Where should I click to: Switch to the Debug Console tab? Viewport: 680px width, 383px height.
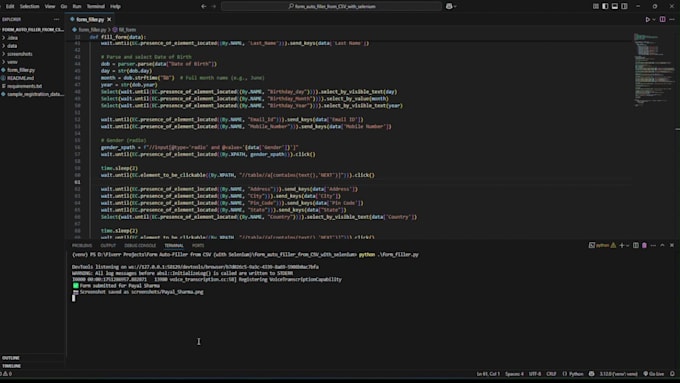point(140,246)
